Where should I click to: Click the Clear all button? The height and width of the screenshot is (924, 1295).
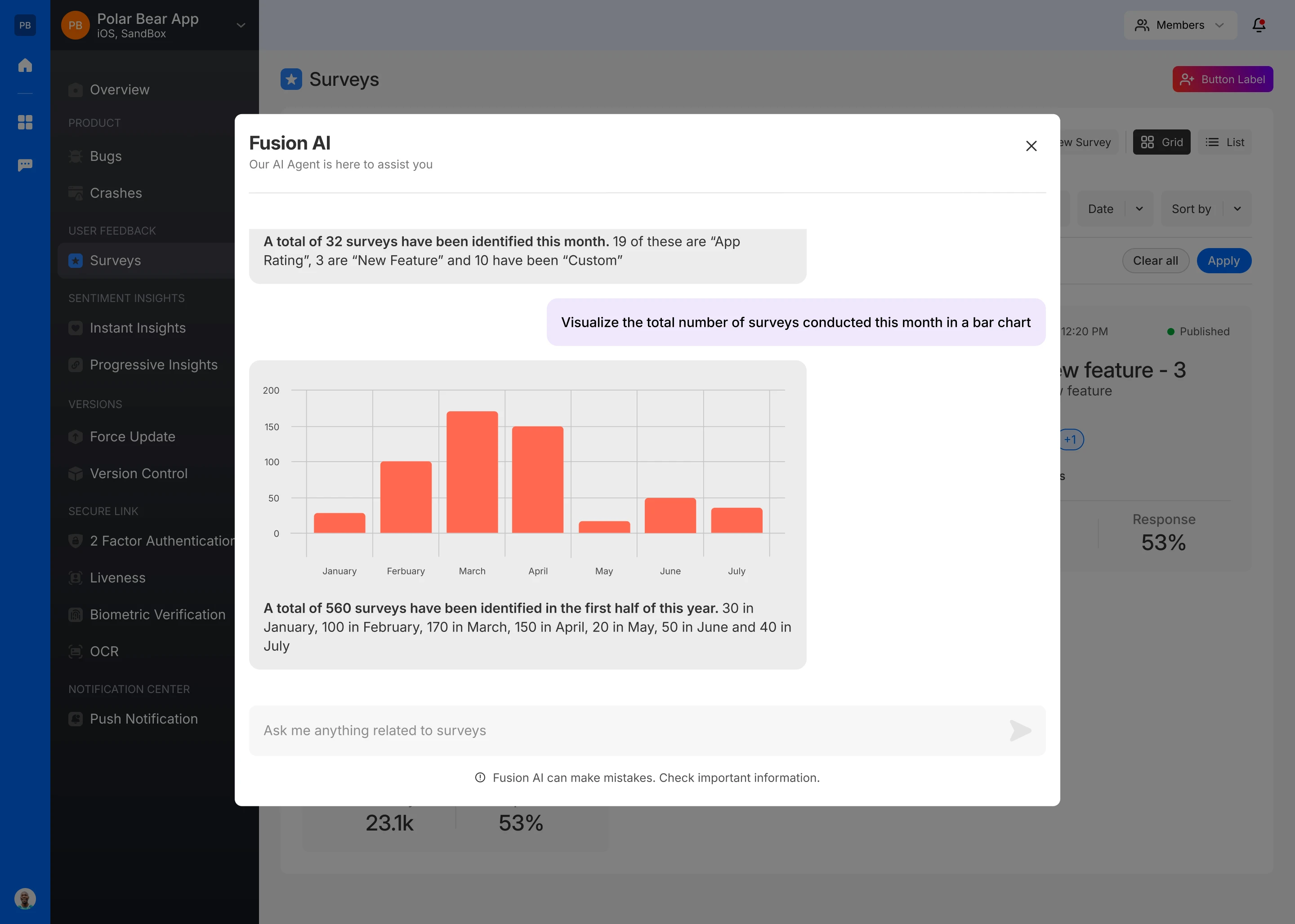[1155, 261]
